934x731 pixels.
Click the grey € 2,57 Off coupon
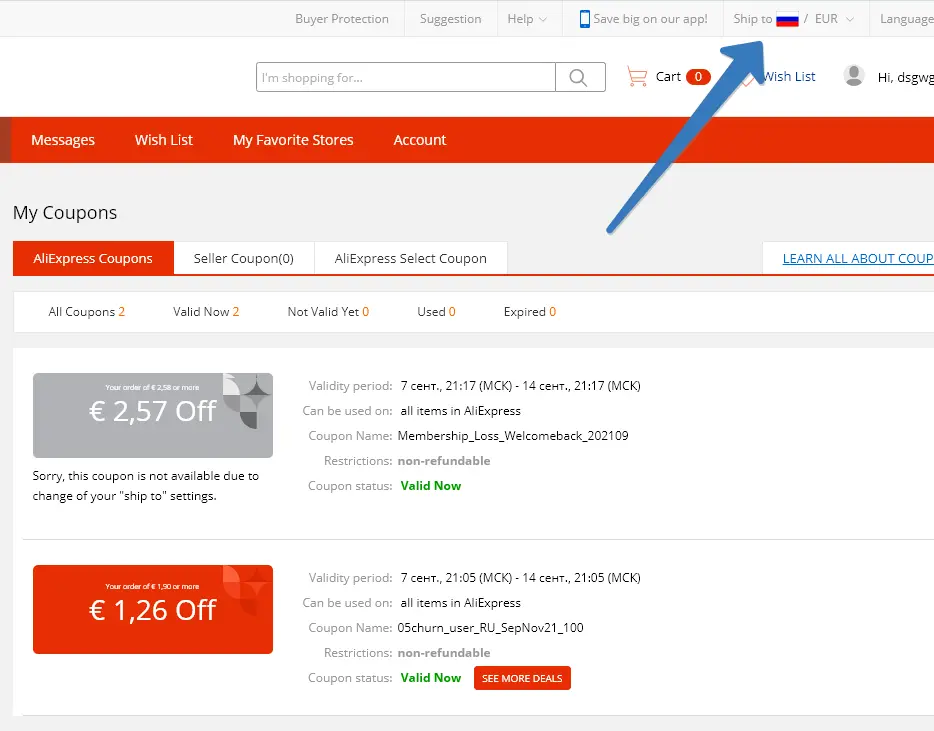[x=152, y=415]
